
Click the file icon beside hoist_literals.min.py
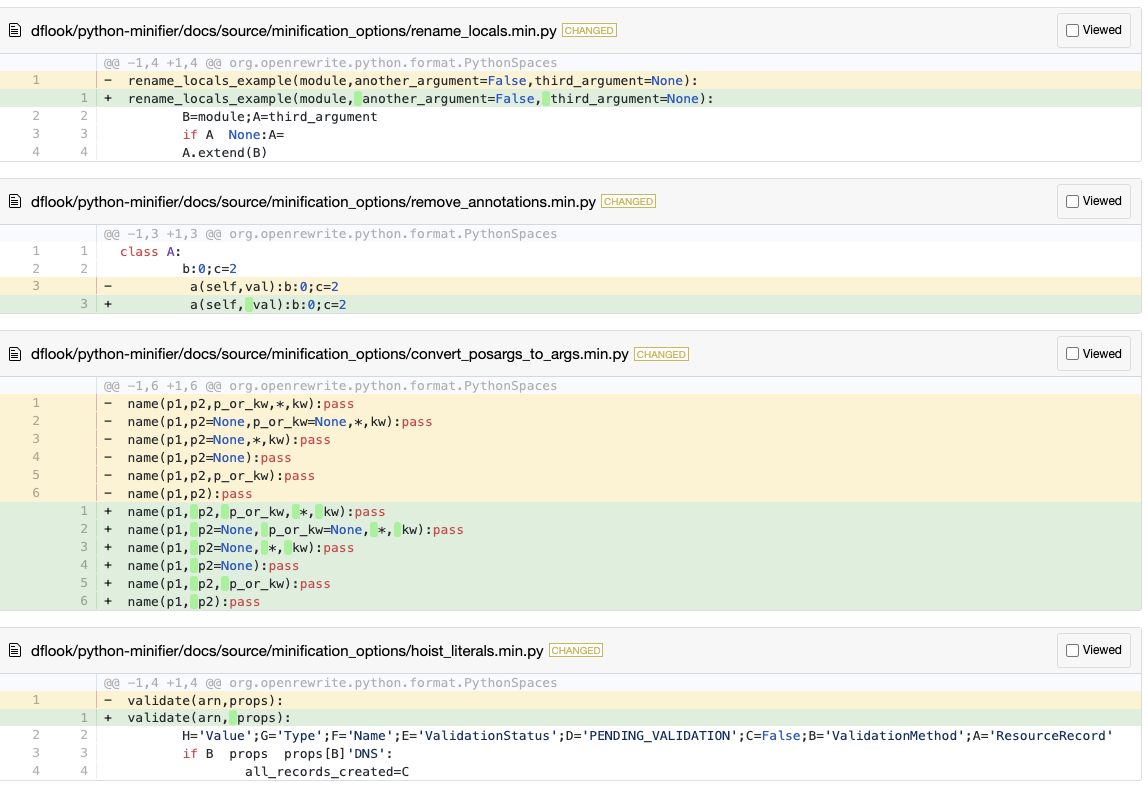pos(15,650)
